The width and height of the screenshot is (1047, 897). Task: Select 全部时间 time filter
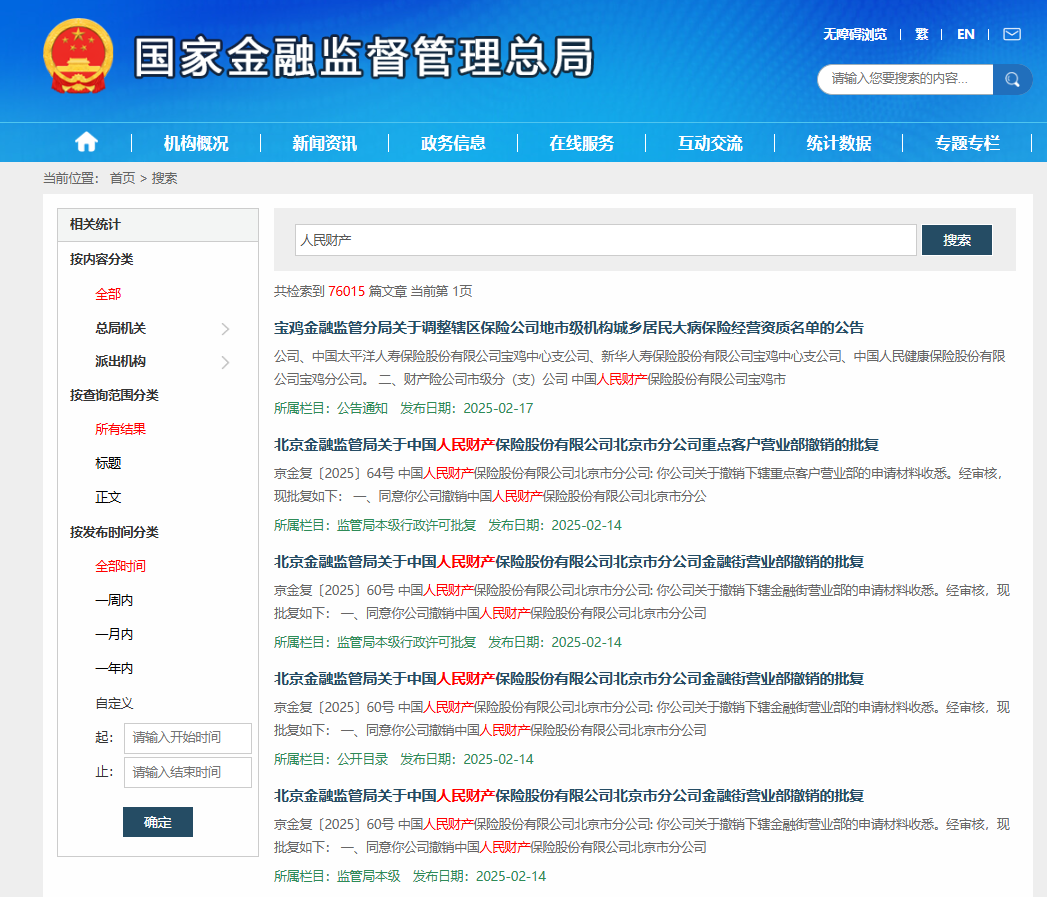pyautogui.click(x=120, y=566)
